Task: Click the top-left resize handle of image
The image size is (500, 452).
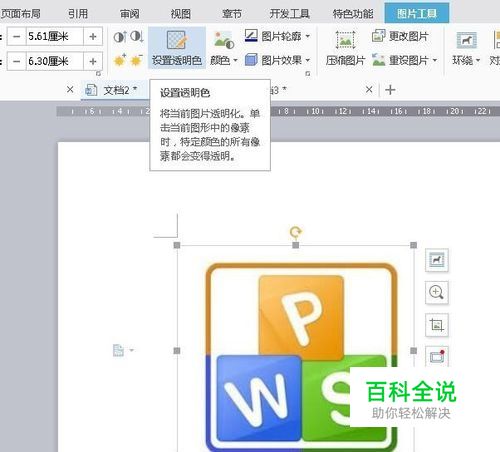Action: 177,245
